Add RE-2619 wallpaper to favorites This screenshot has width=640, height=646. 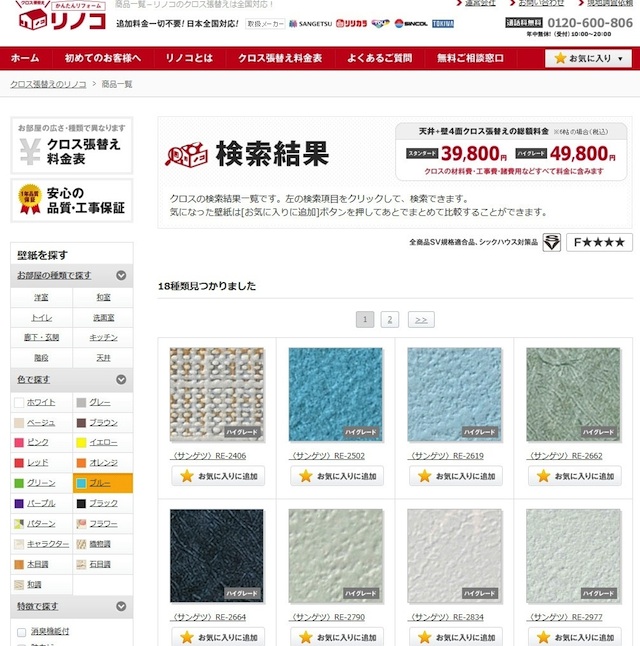coord(455,477)
